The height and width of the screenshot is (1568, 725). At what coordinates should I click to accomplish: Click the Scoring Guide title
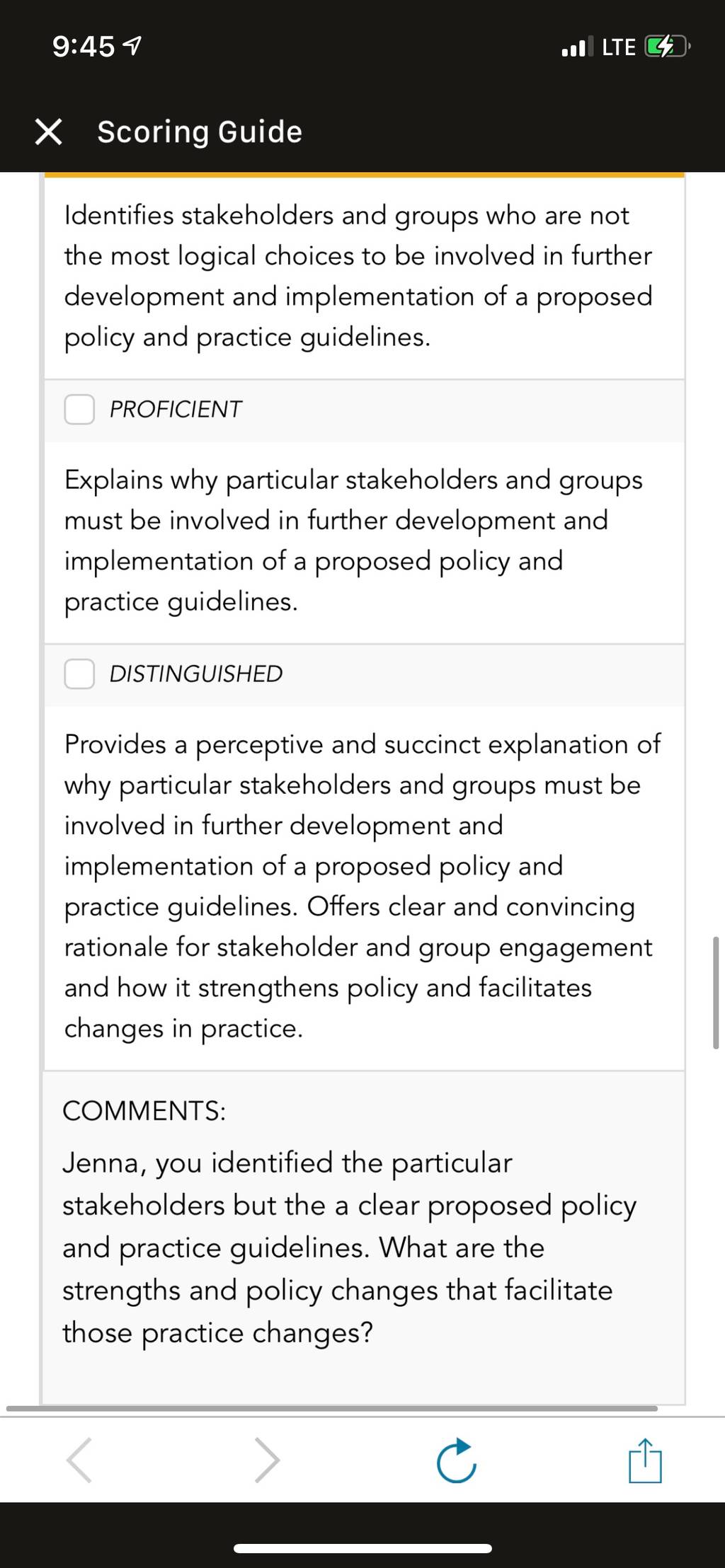tap(200, 132)
